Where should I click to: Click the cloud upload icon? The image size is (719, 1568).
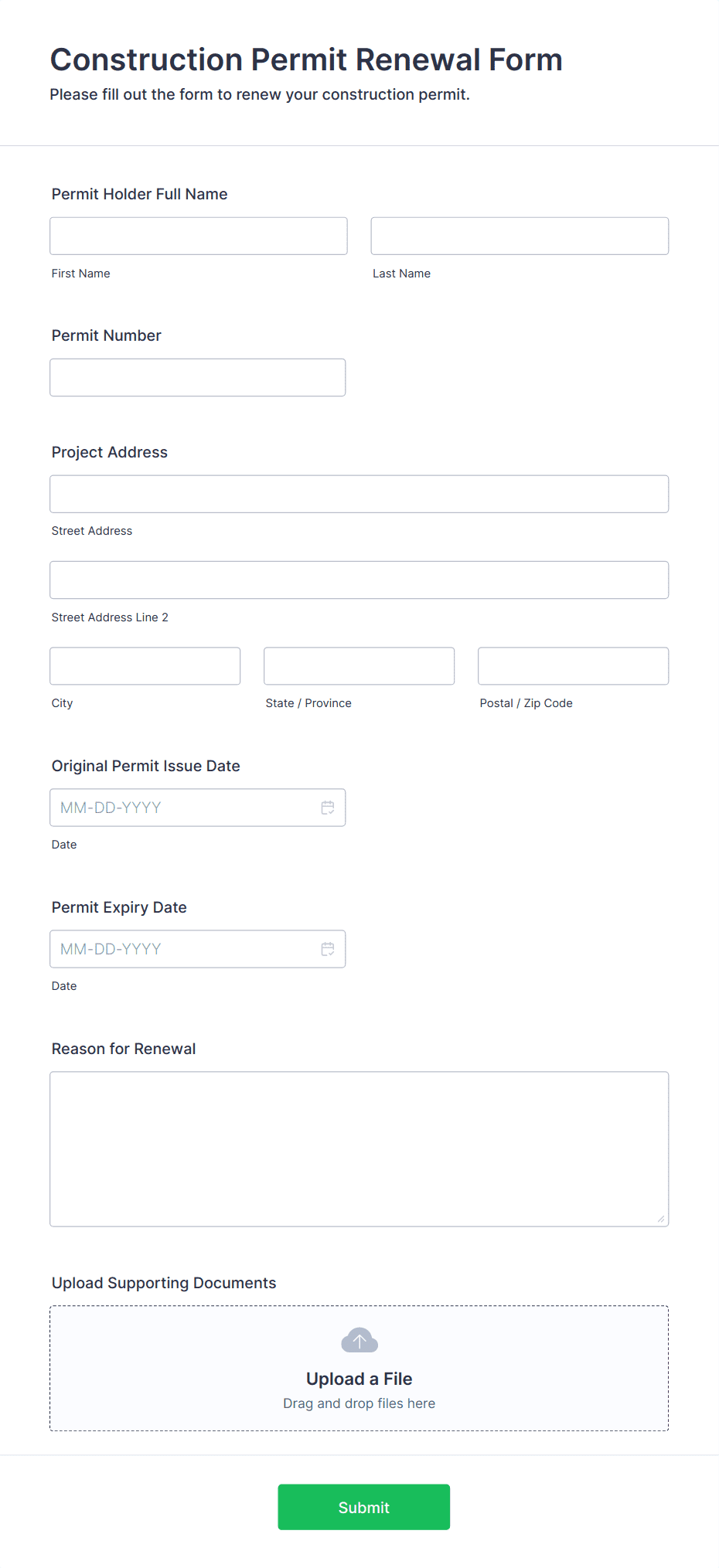click(359, 1340)
